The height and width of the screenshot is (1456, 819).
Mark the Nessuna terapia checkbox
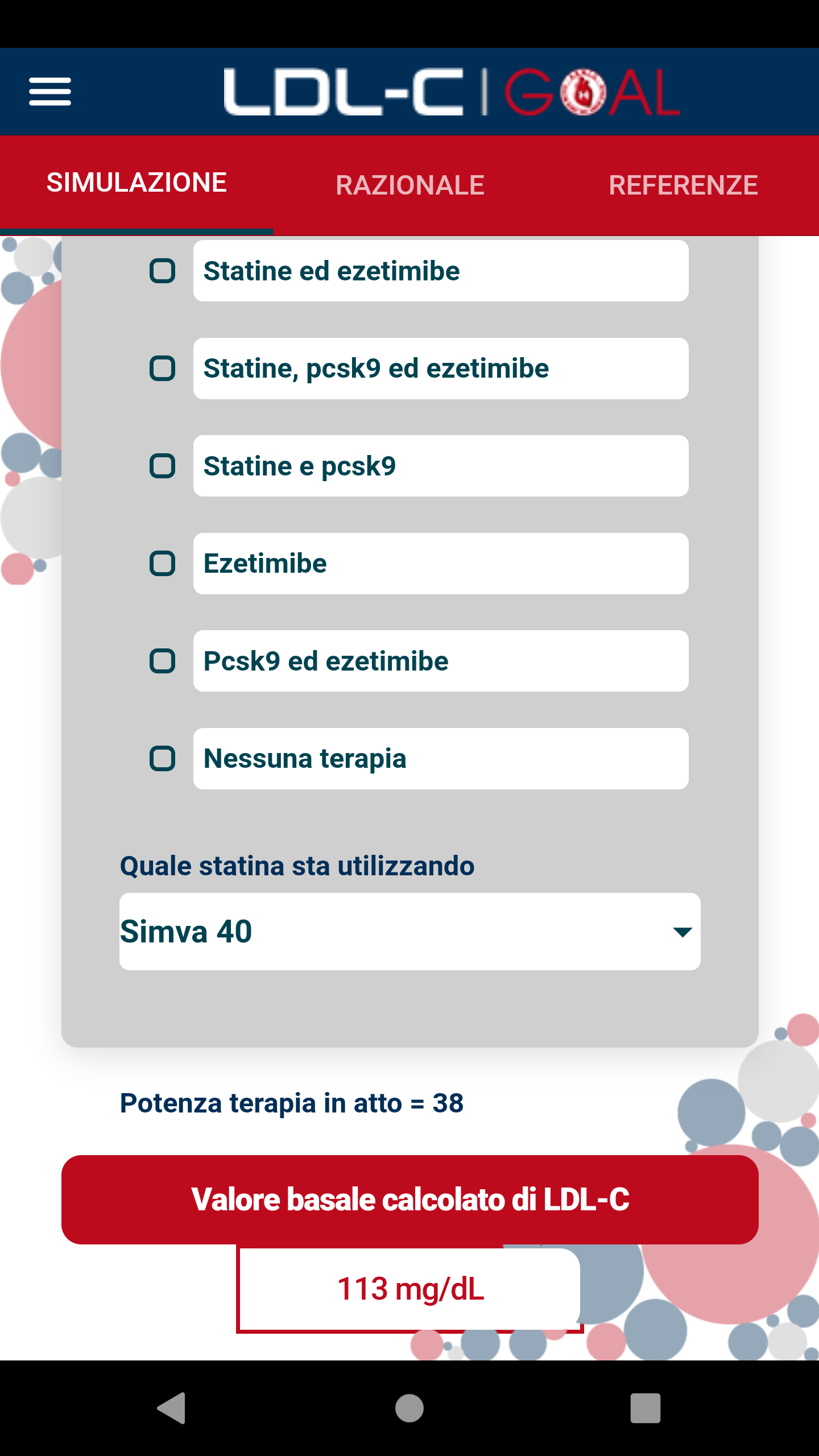point(162,759)
